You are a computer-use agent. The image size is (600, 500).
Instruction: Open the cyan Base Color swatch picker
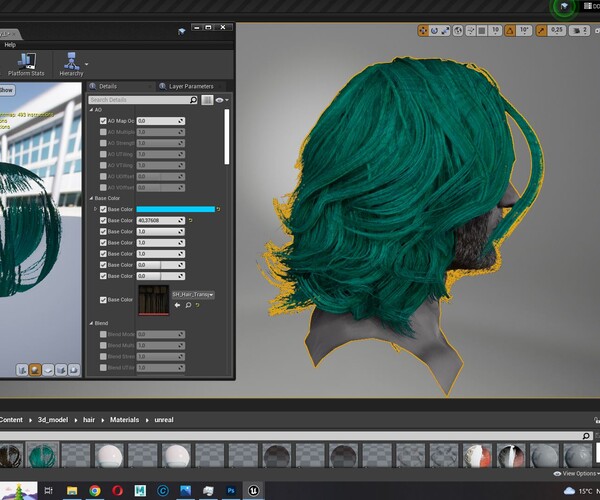coord(176,209)
